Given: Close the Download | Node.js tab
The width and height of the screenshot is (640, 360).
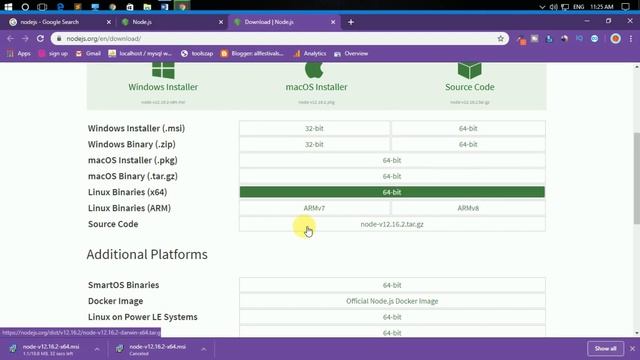Looking at the screenshot, I should pyautogui.click(x=333, y=22).
